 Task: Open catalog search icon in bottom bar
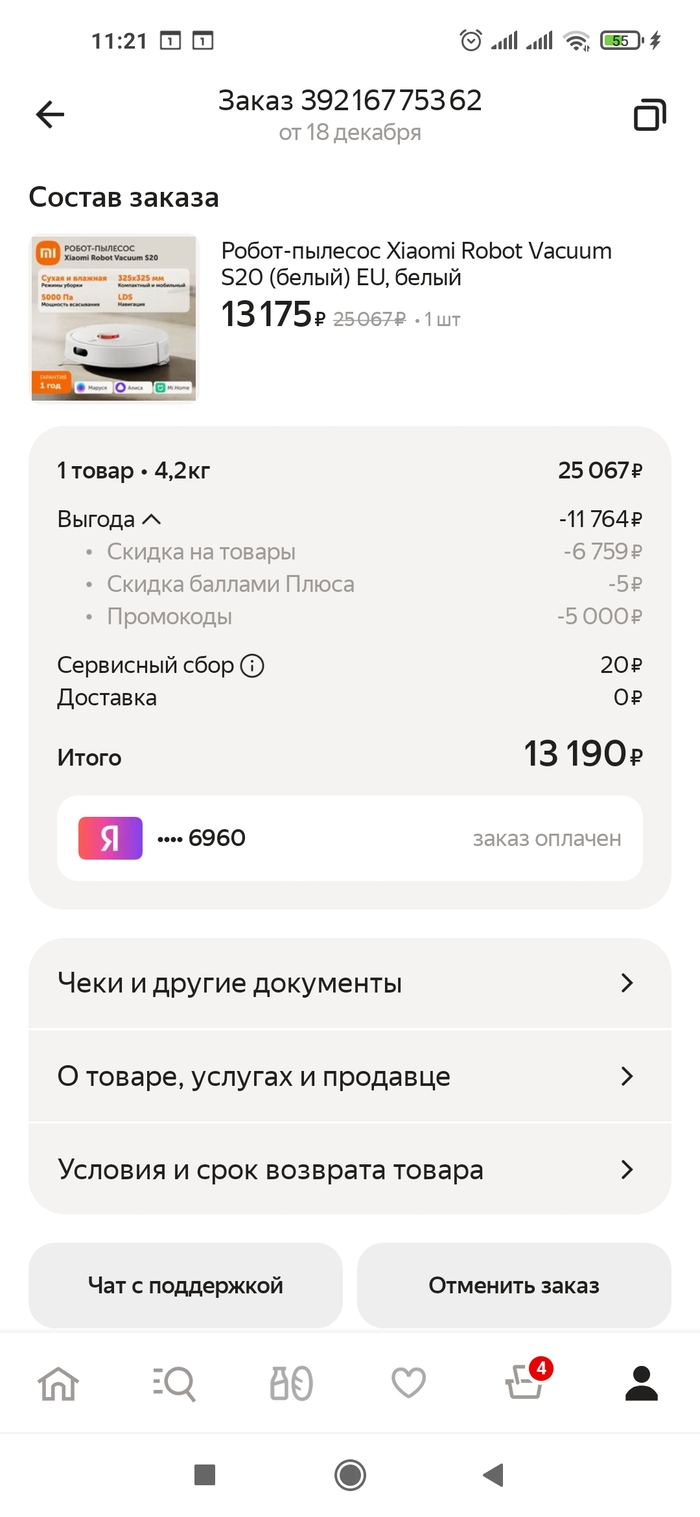point(175,1384)
